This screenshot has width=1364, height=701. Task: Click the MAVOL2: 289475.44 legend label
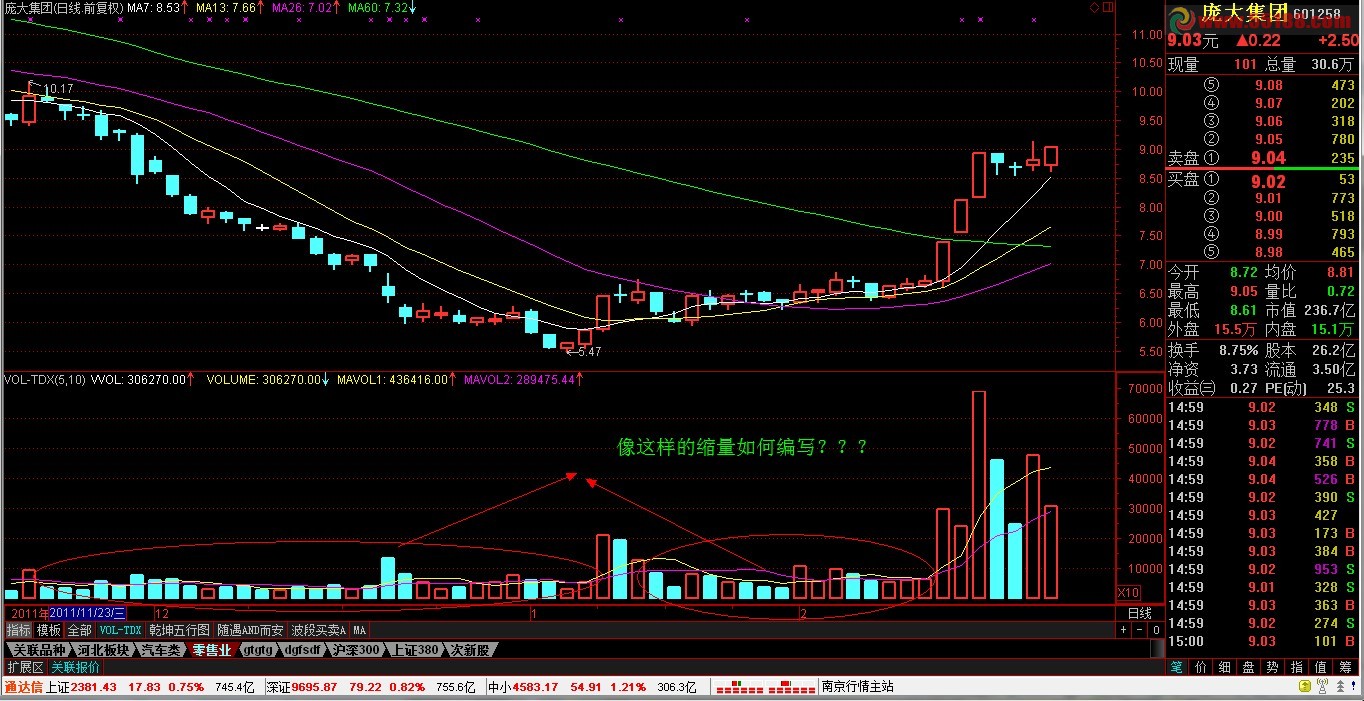point(518,380)
